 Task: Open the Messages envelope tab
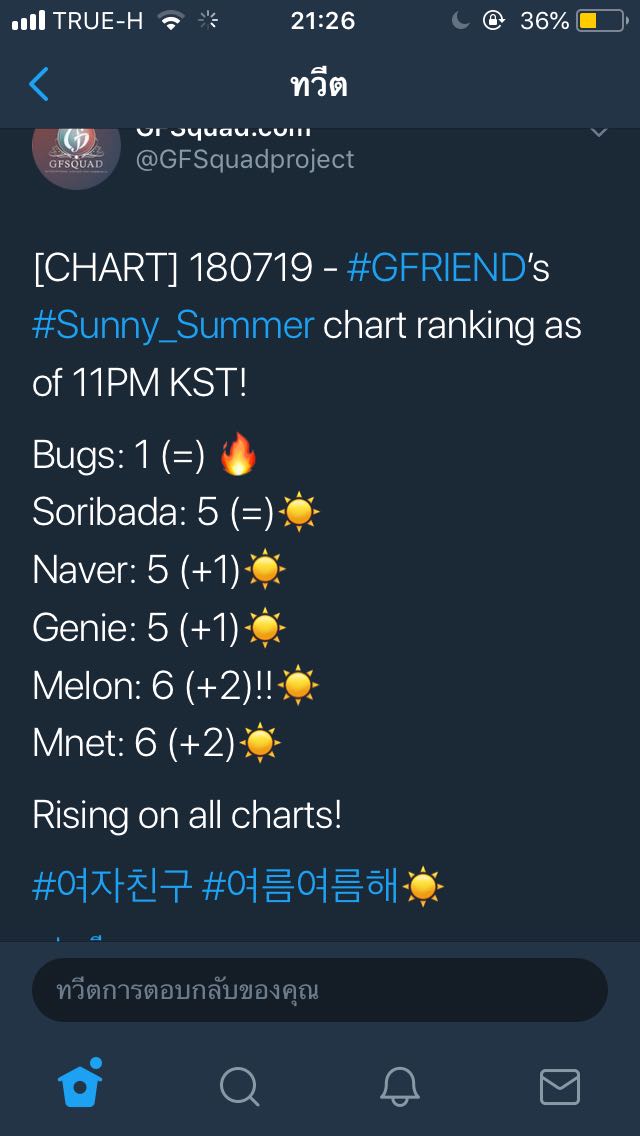click(x=560, y=1087)
